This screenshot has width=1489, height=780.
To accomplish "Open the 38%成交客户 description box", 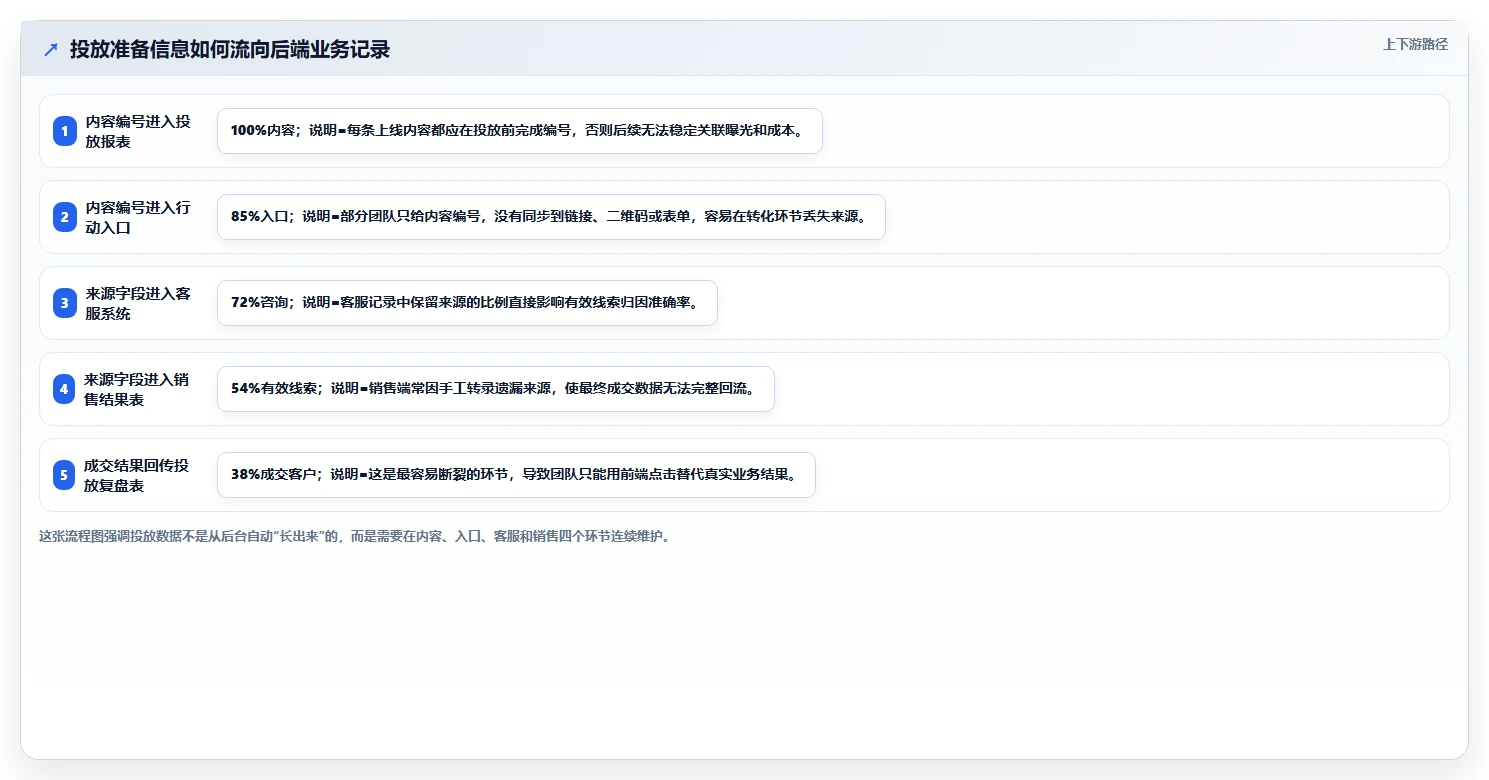I will (x=516, y=475).
